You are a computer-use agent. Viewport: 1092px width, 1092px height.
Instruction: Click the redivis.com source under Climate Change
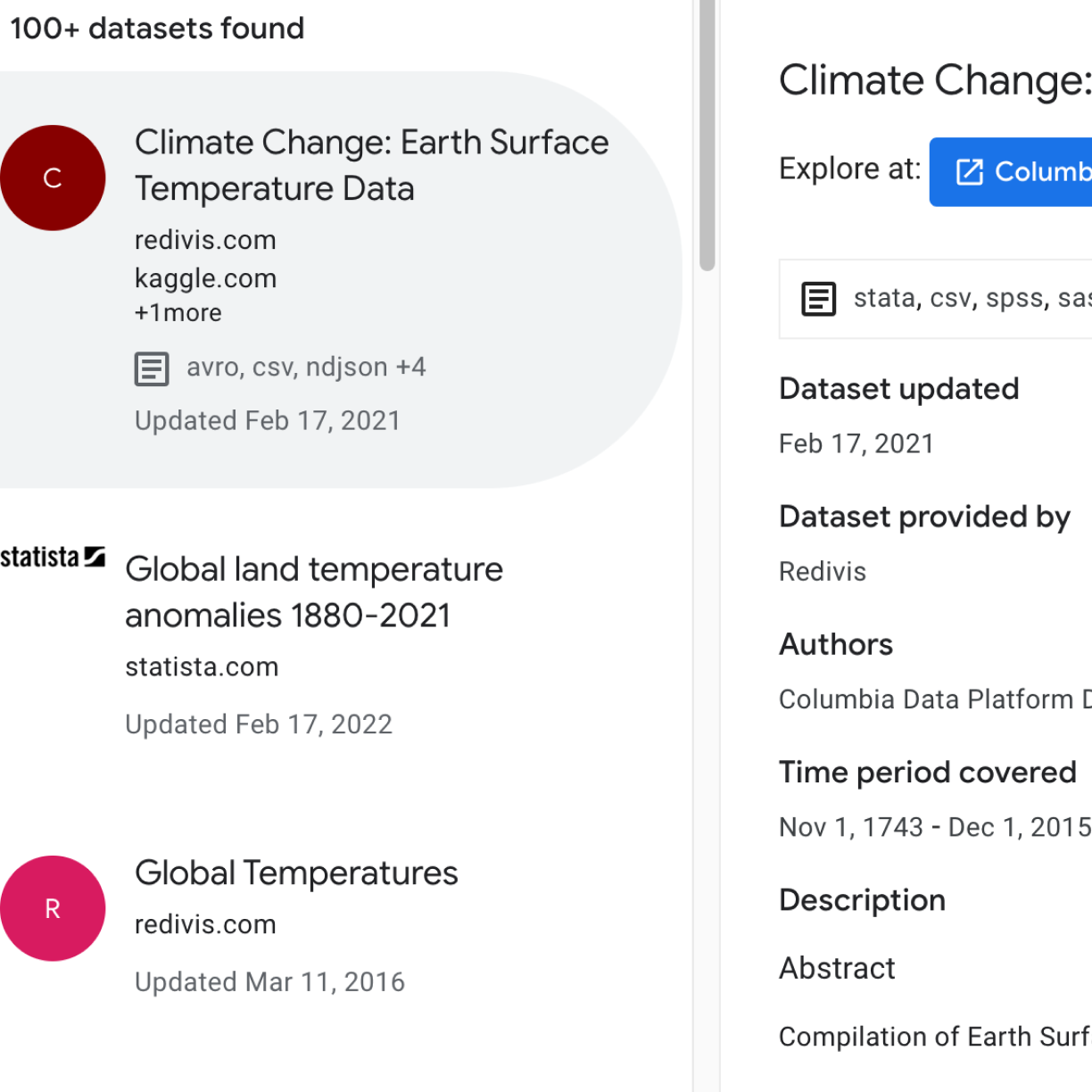pyautogui.click(x=205, y=240)
